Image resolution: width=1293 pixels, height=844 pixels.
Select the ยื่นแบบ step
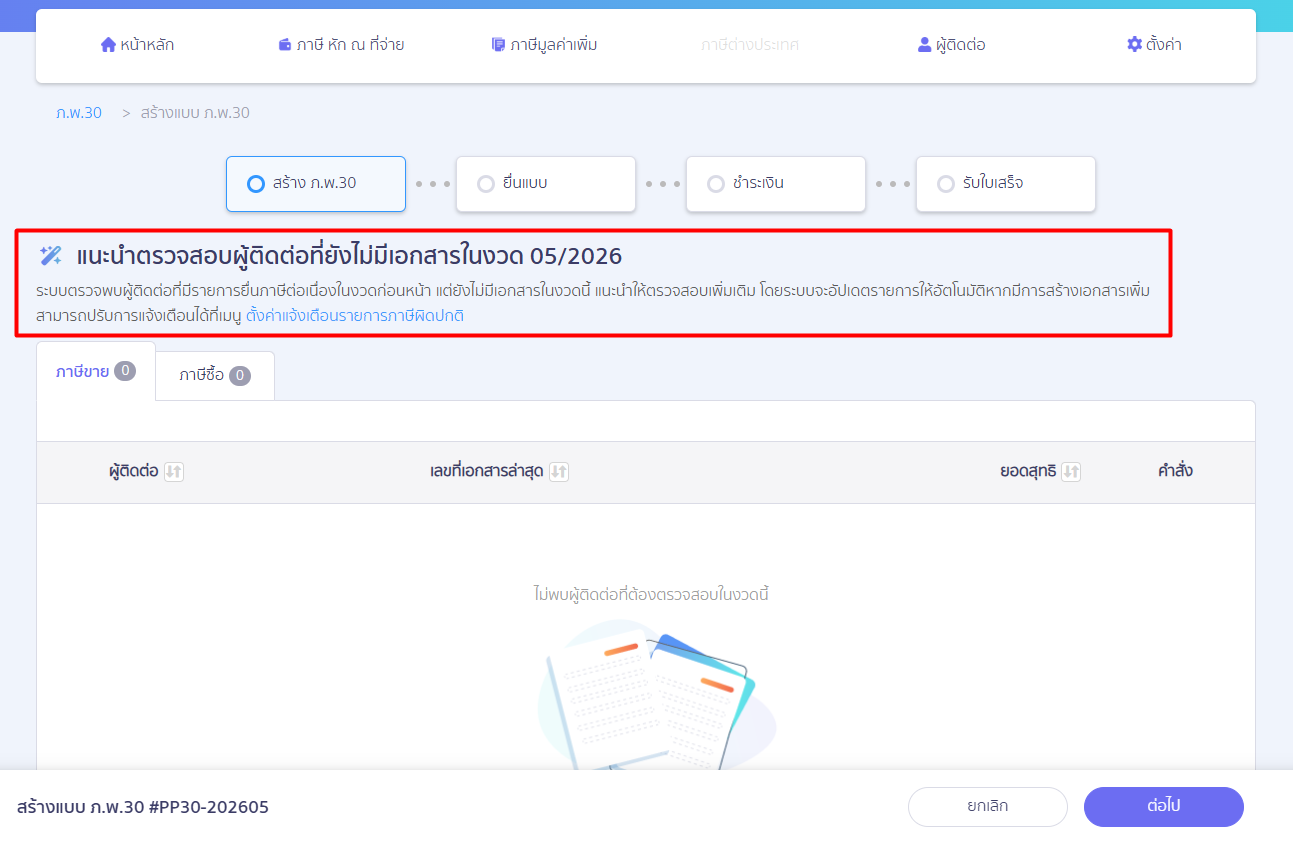tap(546, 184)
